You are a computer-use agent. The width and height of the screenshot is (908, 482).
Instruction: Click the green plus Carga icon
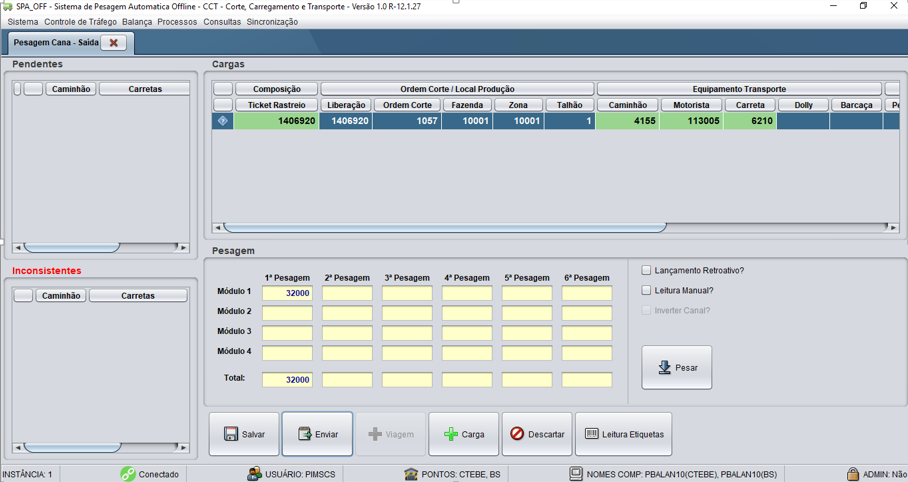[451, 434]
